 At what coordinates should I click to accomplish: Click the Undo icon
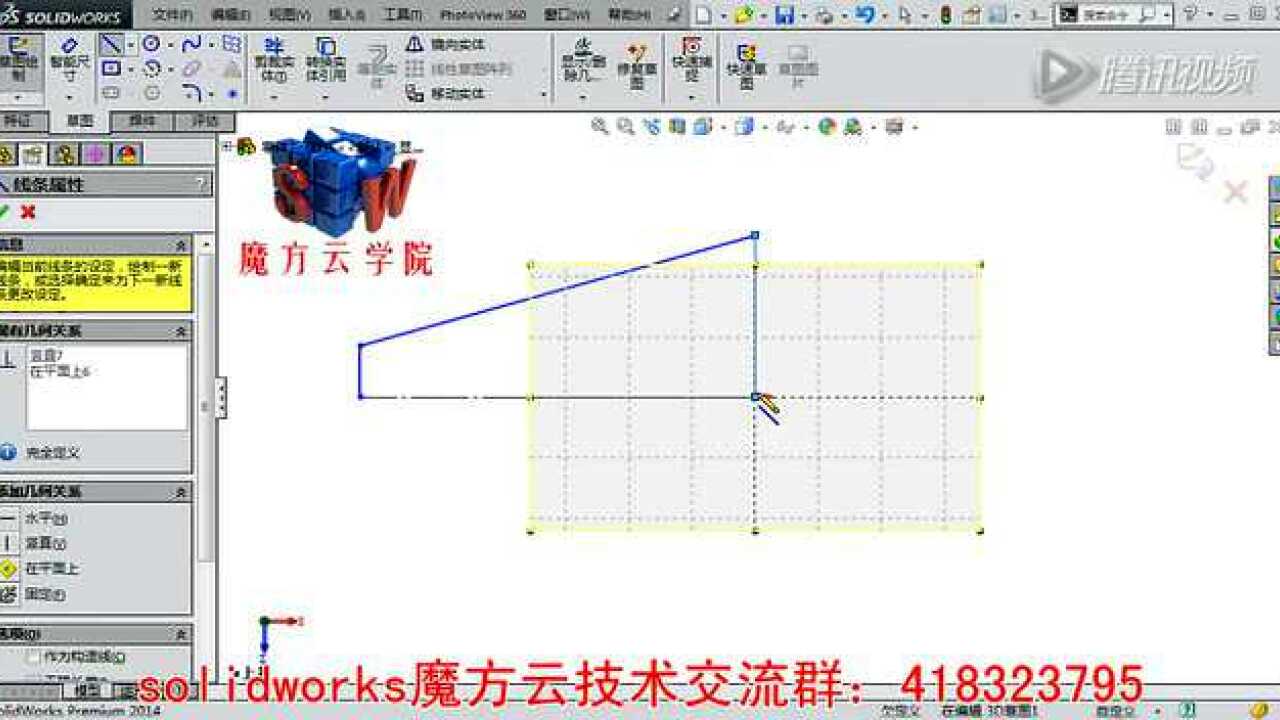[x=865, y=15]
